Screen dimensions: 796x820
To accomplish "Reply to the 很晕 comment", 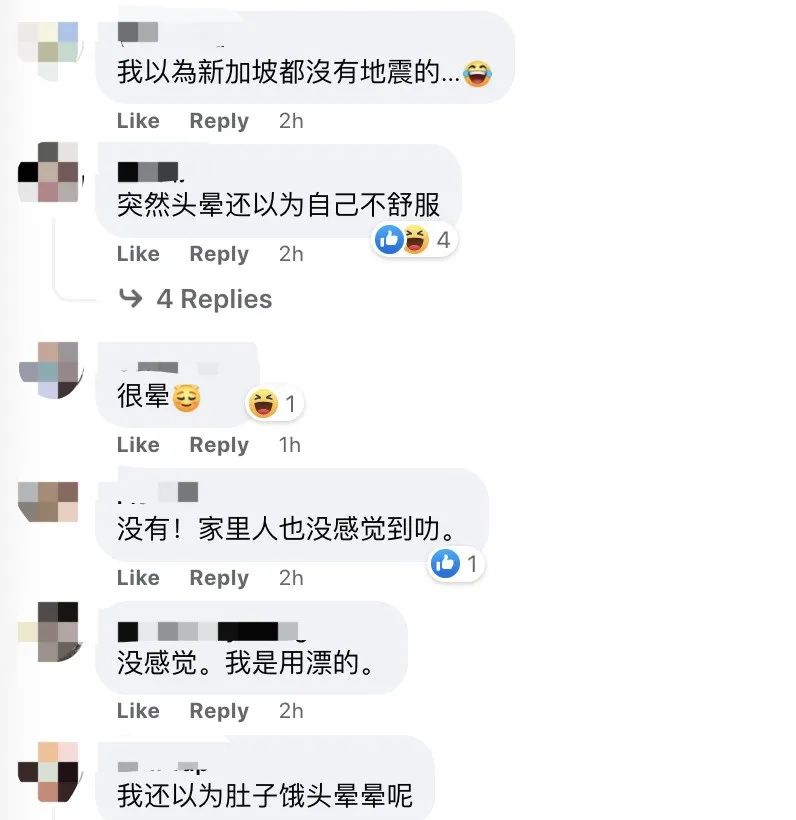I will click(x=219, y=445).
